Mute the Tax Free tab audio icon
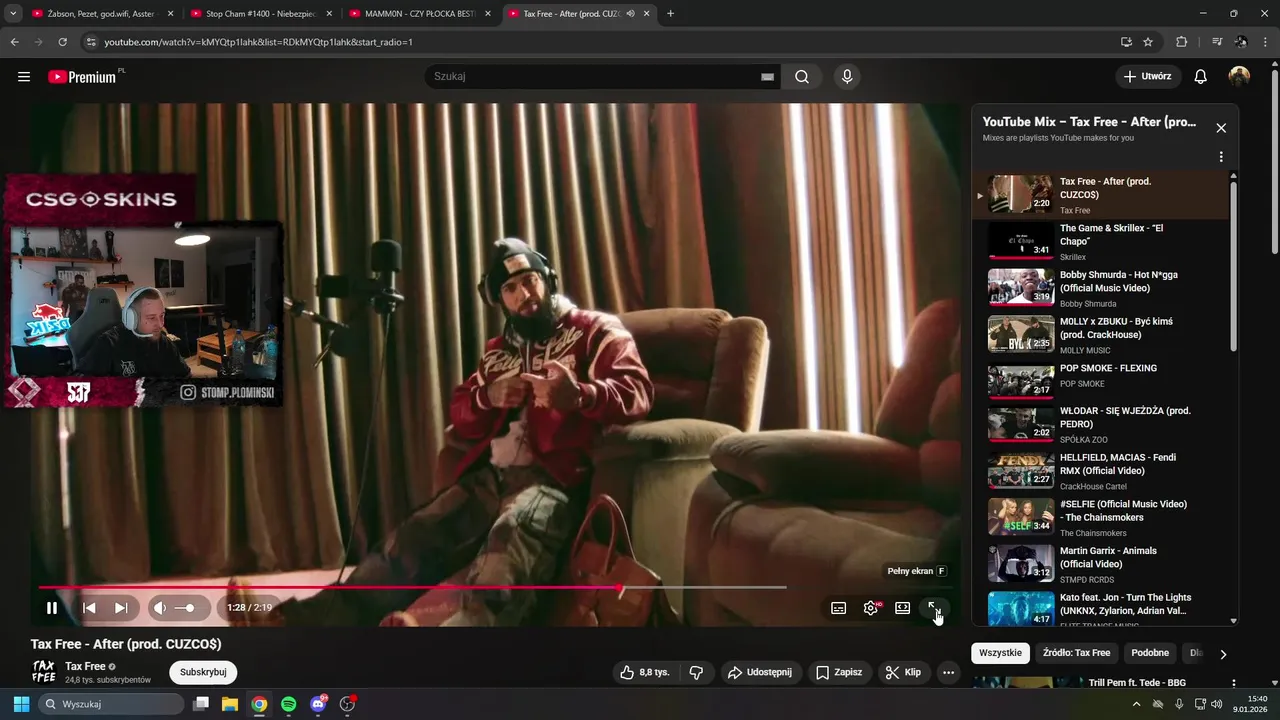The width and height of the screenshot is (1280, 720). tap(630, 14)
